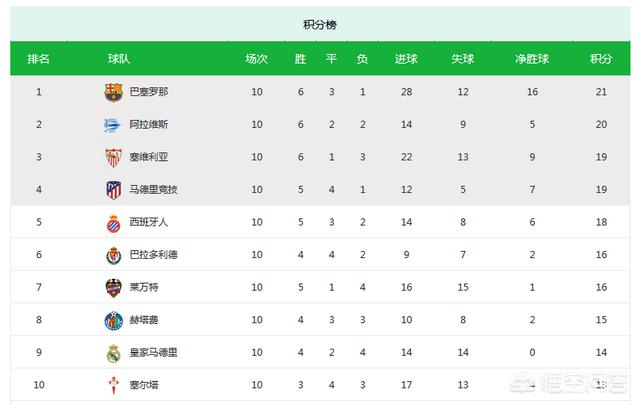The width and height of the screenshot is (640, 405).
Task: Click the Atlético Madrid club crest icon
Action: tap(113, 190)
